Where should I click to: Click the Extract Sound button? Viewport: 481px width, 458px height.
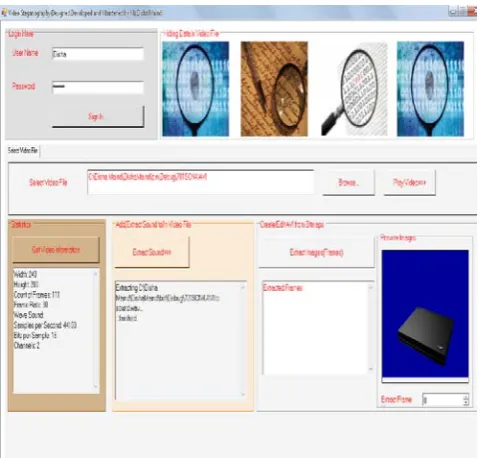coord(152,252)
